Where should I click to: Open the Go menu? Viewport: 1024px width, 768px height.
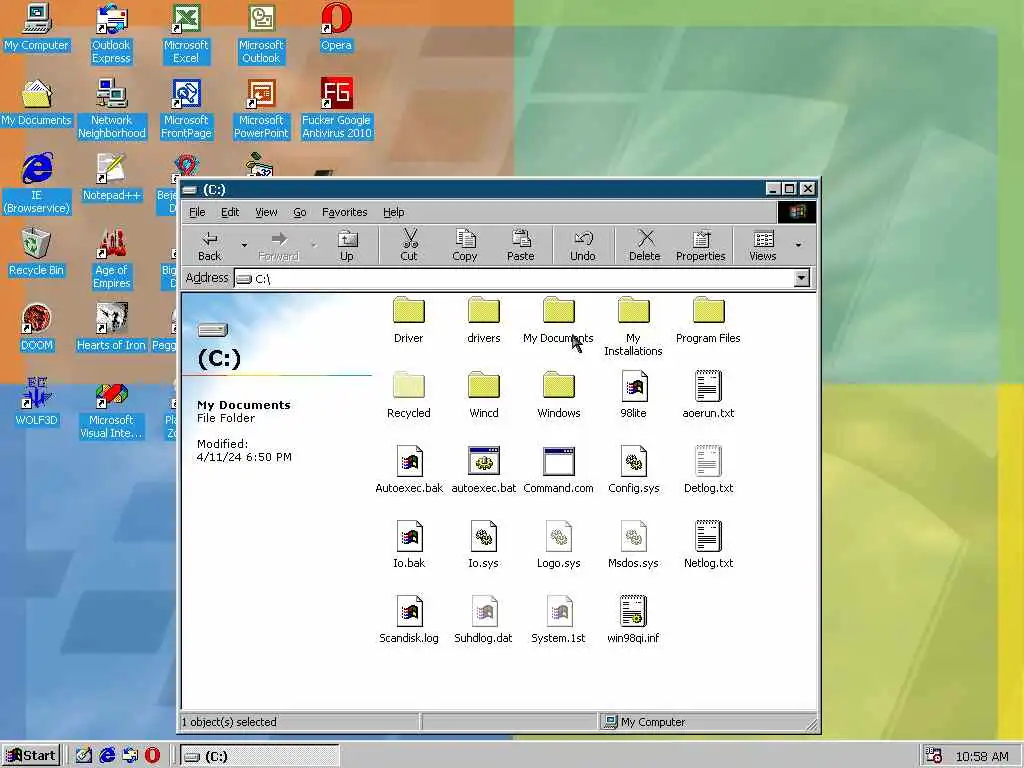(300, 212)
